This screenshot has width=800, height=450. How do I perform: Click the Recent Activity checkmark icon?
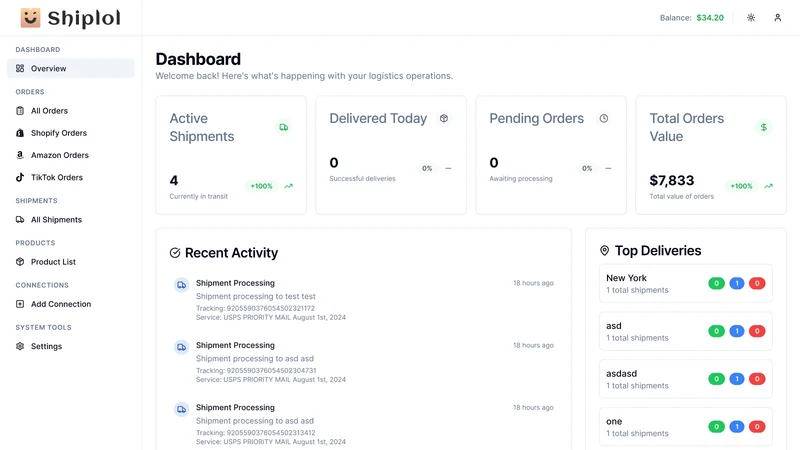pyautogui.click(x=175, y=253)
